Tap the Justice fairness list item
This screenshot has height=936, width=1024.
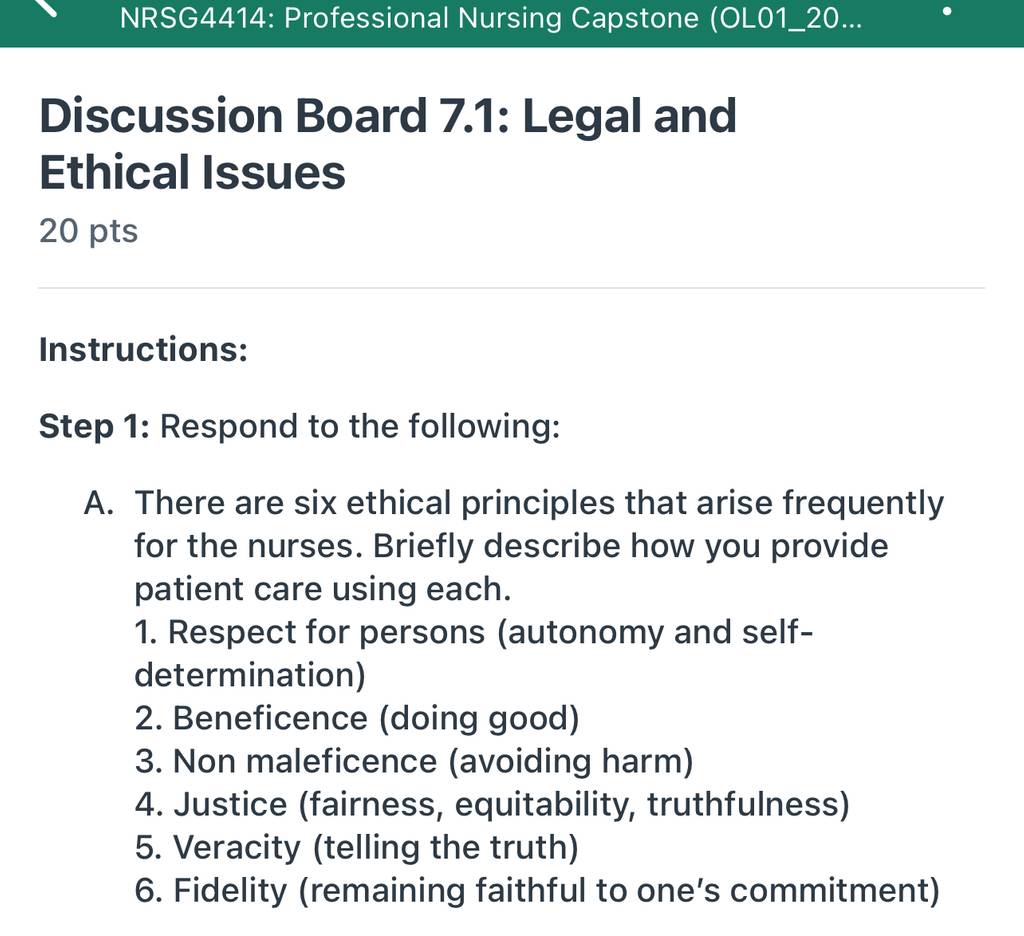[x=492, y=805]
